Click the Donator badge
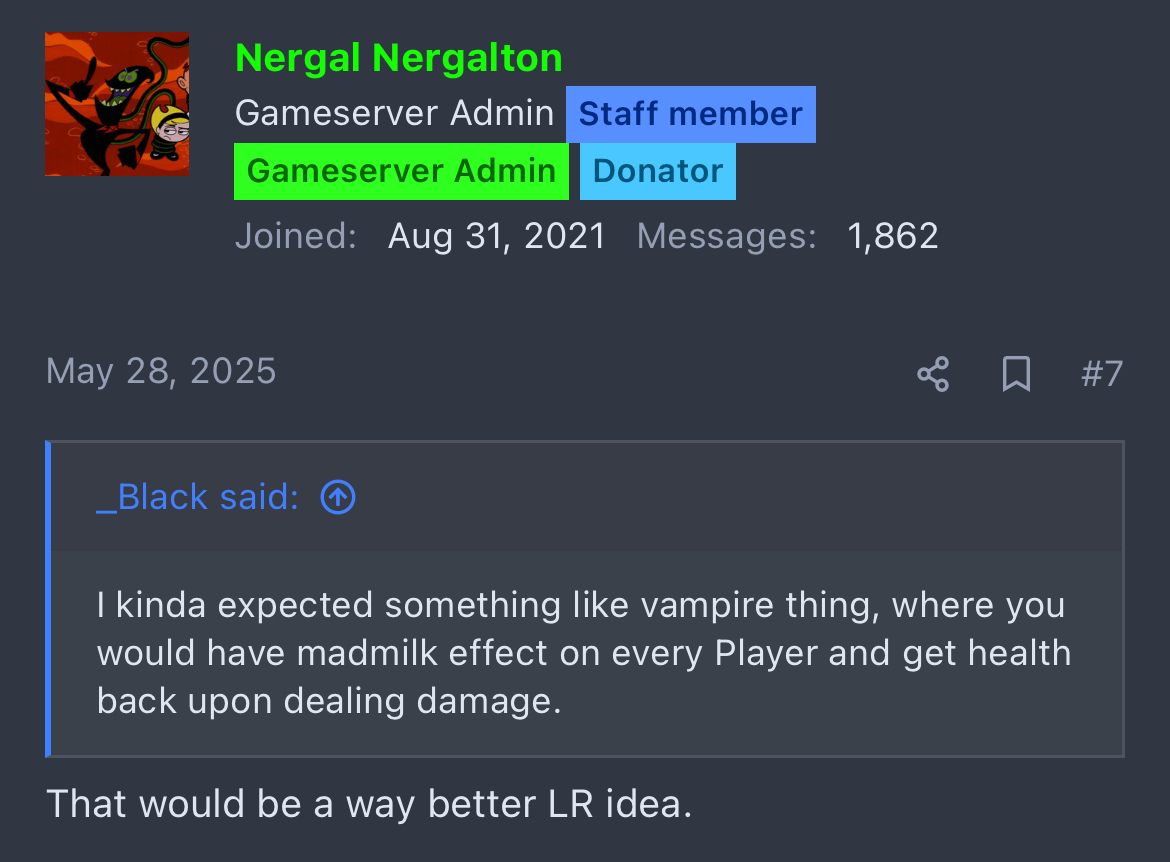The image size is (1170, 862). point(658,171)
